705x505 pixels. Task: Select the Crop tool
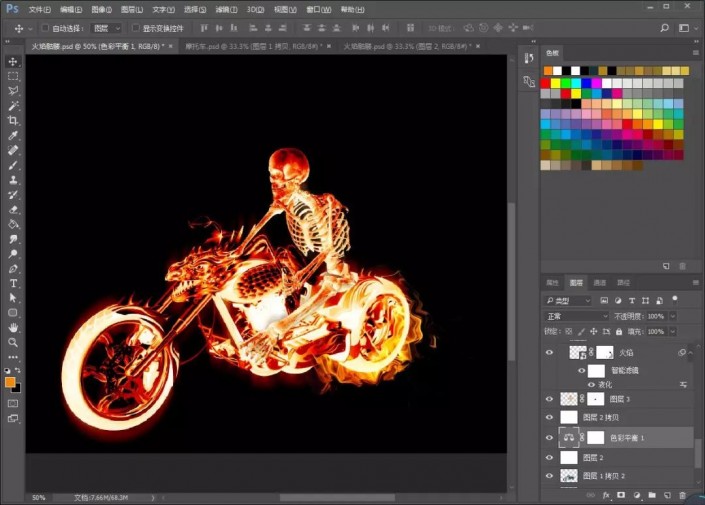tap(13, 121)
